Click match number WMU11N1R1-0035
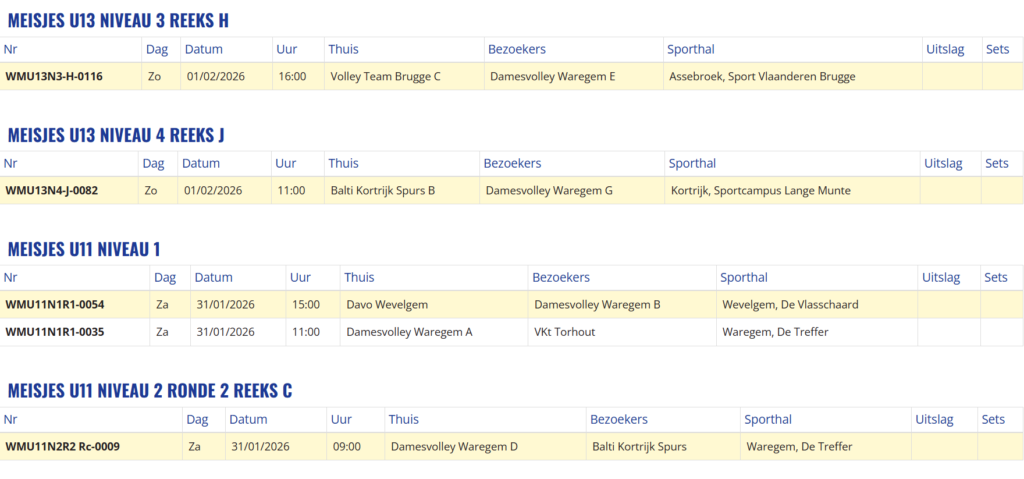The height and width of the screenshot is (479, 1024). tap(55, 332)
